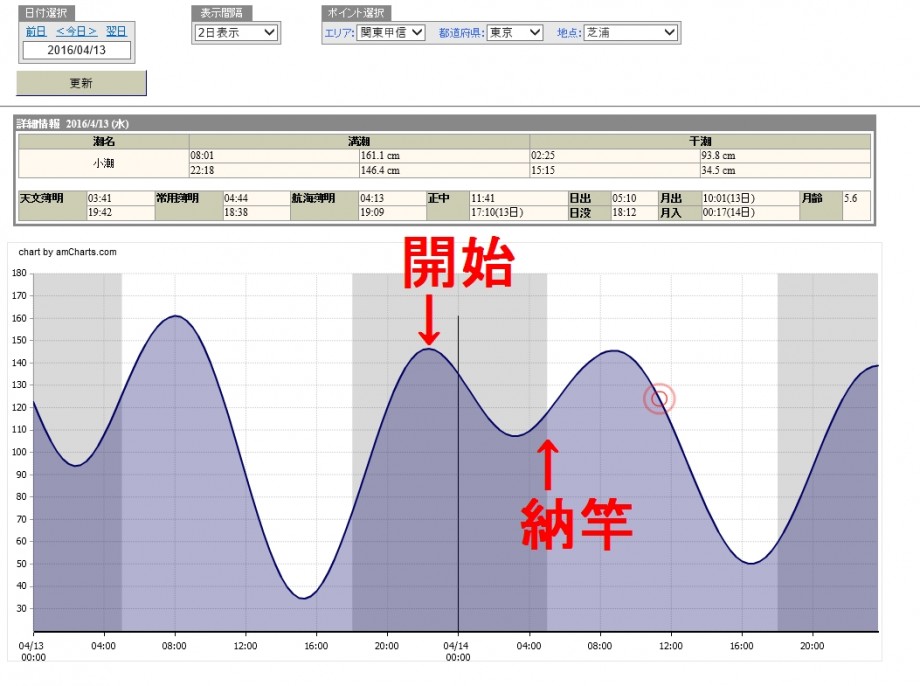Jump to today with <今日> link
Viewport: 920px width, 686px height.
[76, 32]
